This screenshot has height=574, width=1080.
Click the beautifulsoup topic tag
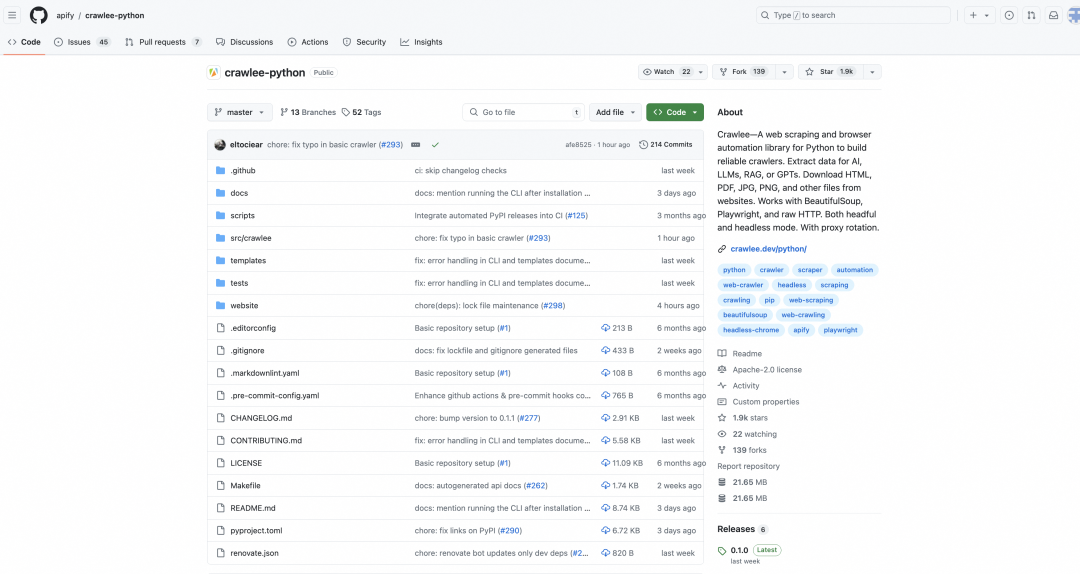(745, 315)
